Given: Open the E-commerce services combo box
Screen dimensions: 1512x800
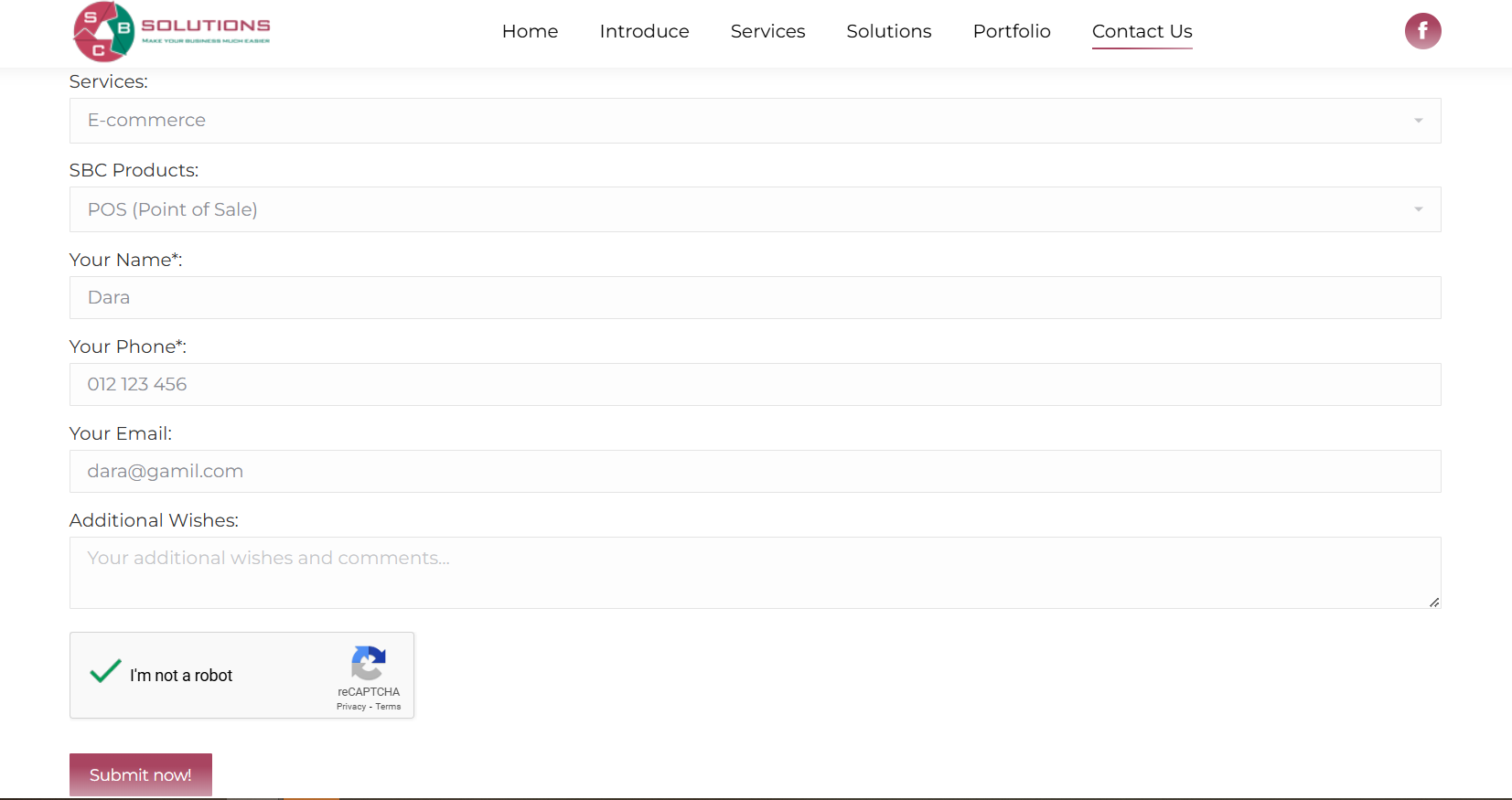Looking at the screenshot, I should tap(732, 121).
